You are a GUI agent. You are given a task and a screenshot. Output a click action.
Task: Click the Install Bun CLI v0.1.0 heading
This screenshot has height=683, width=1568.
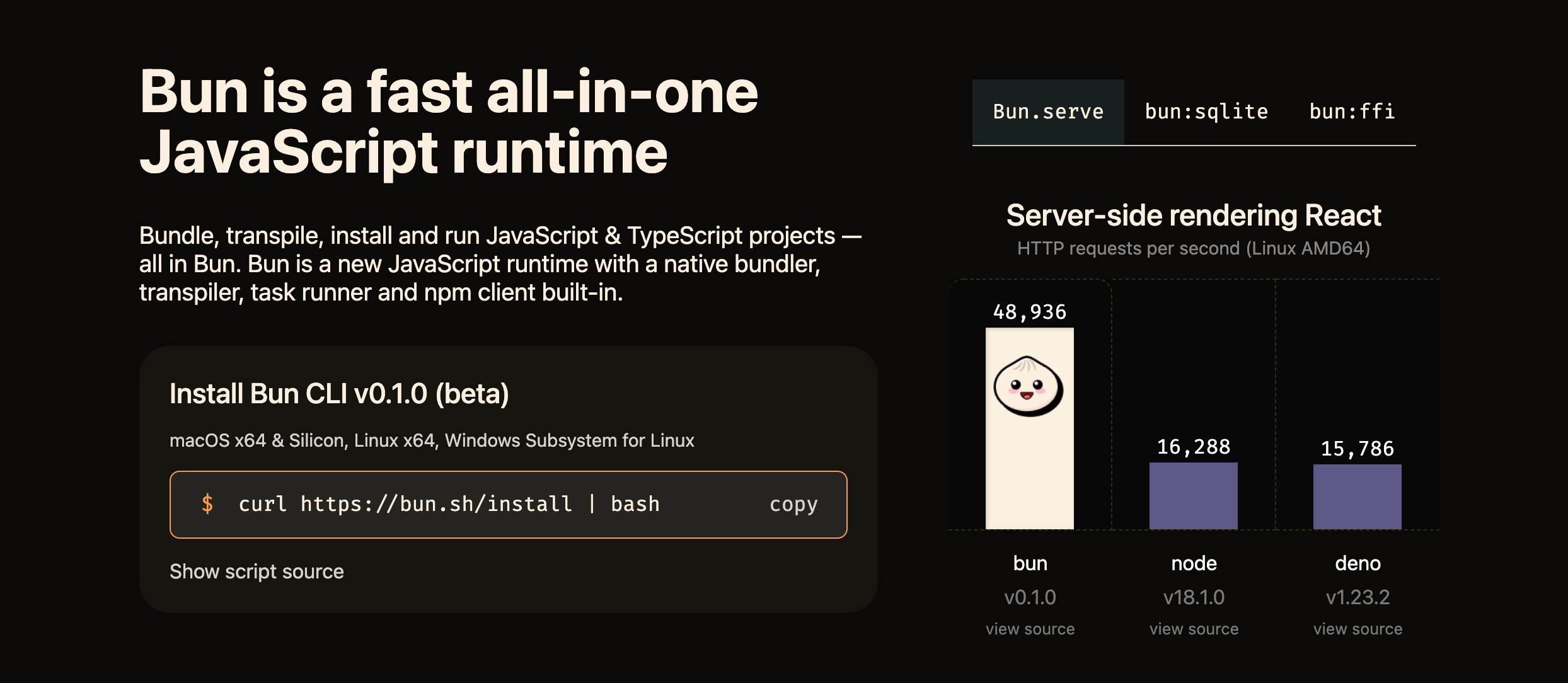point(339,394)
